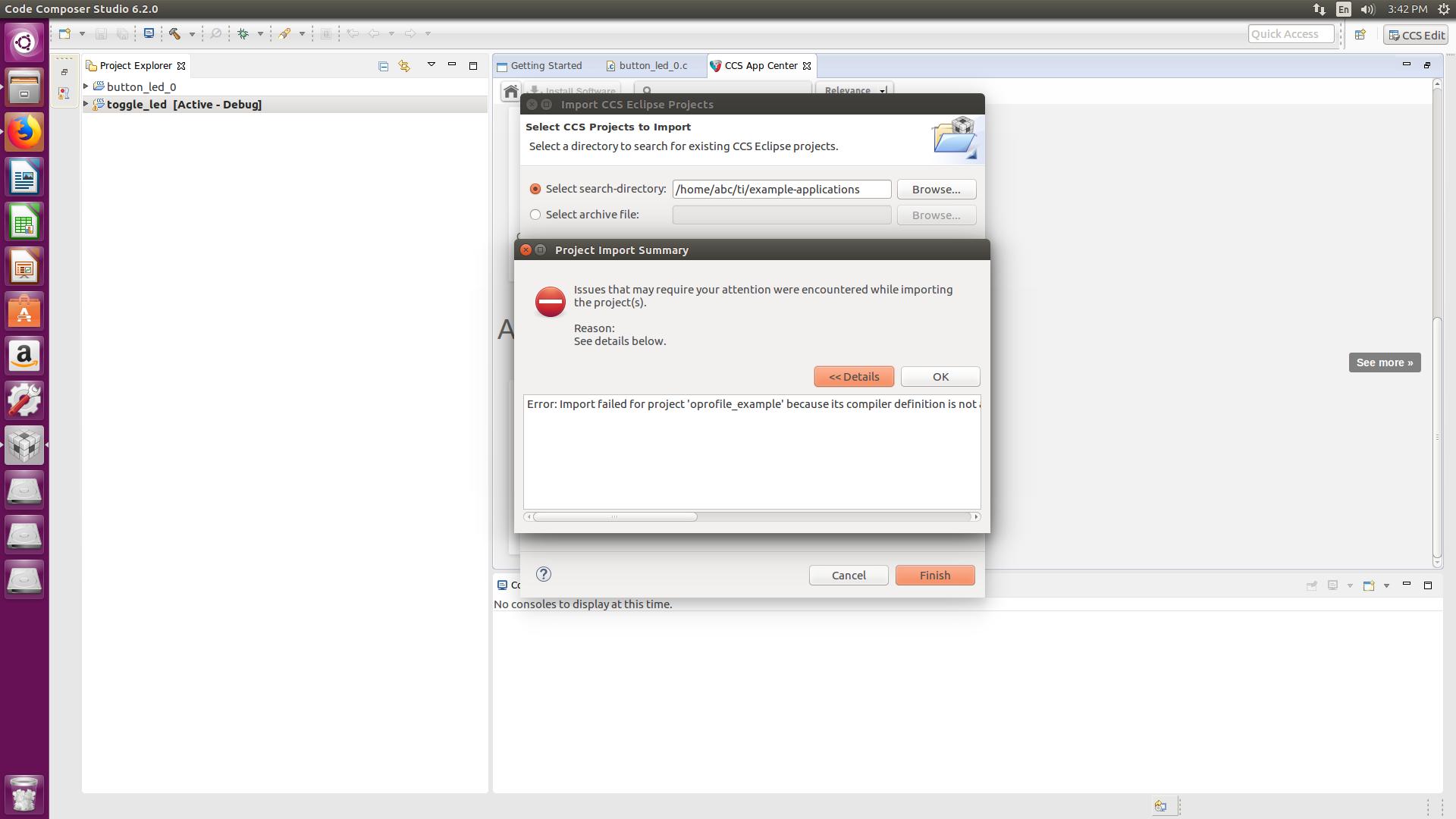Screen dimensions: 1456x819
Task: Select toggle_led [Active - Debug] project
Action: click(x=285, y=104)
